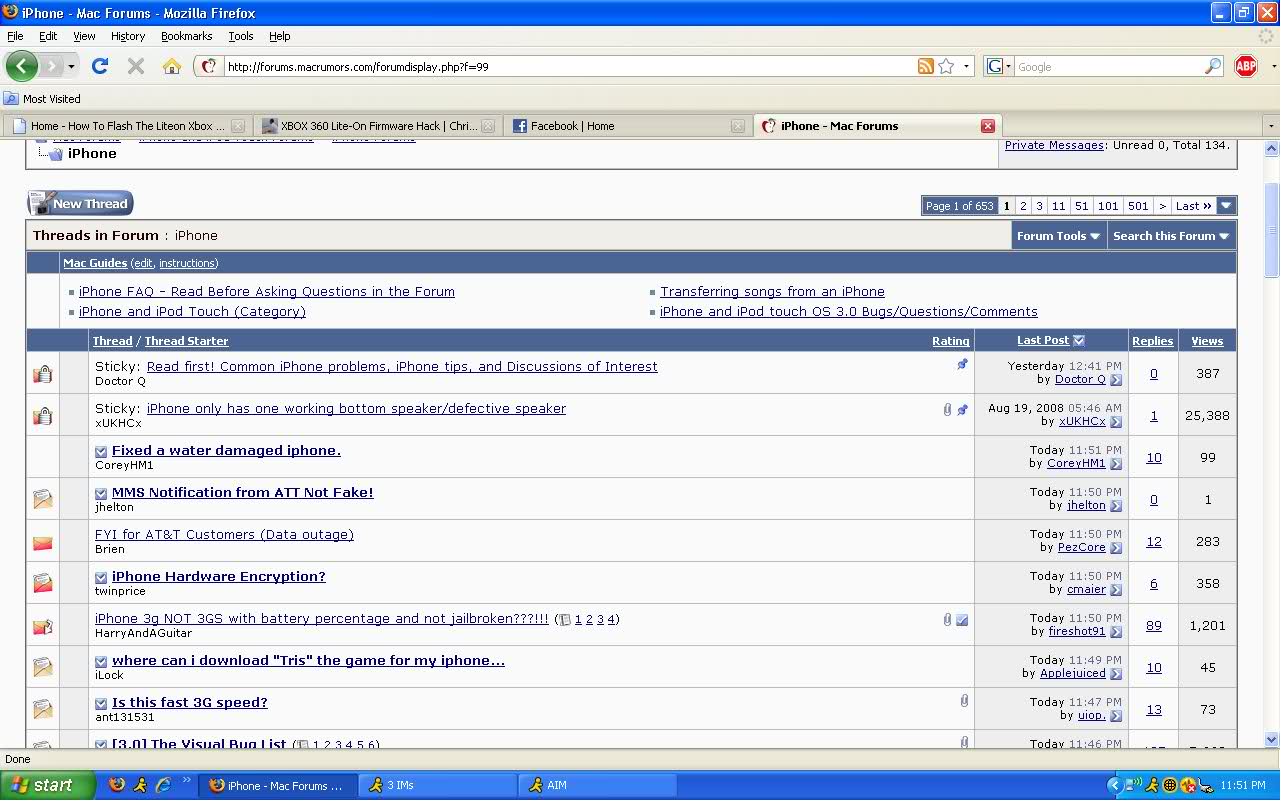
Task: Click the scrollbar up arrow
Action: 1272,148
